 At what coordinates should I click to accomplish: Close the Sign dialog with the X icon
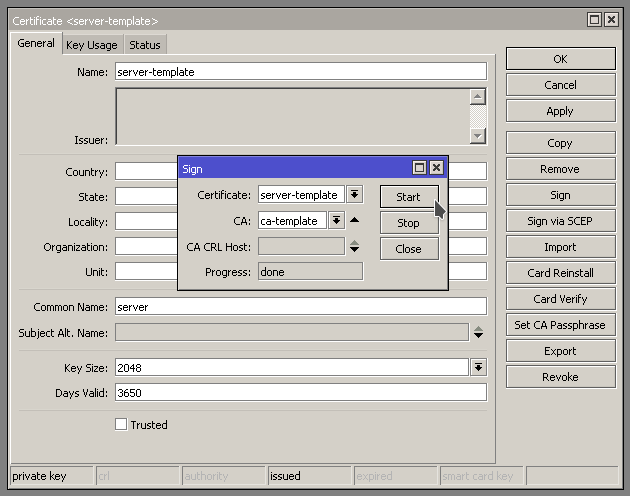[x=436, y=168]
